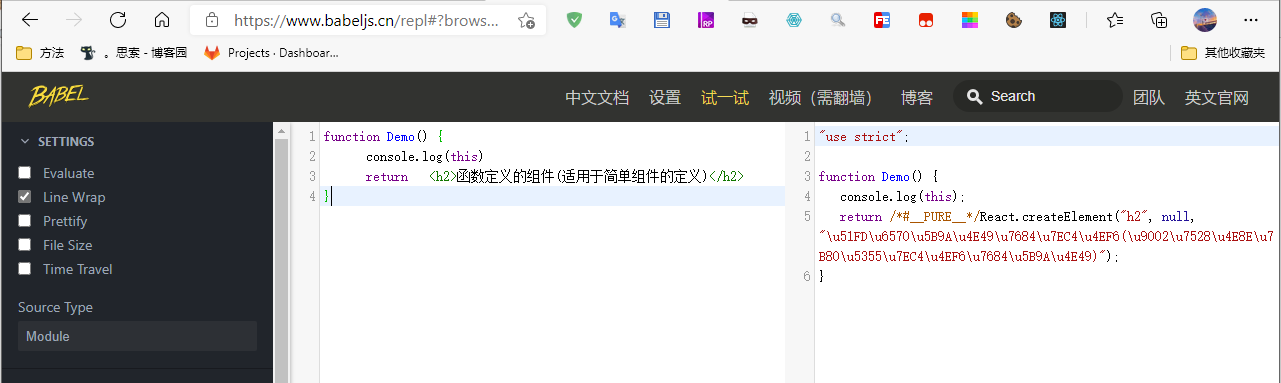
Task: Open the cookie extension
Action: click(x=1014, y=20)
